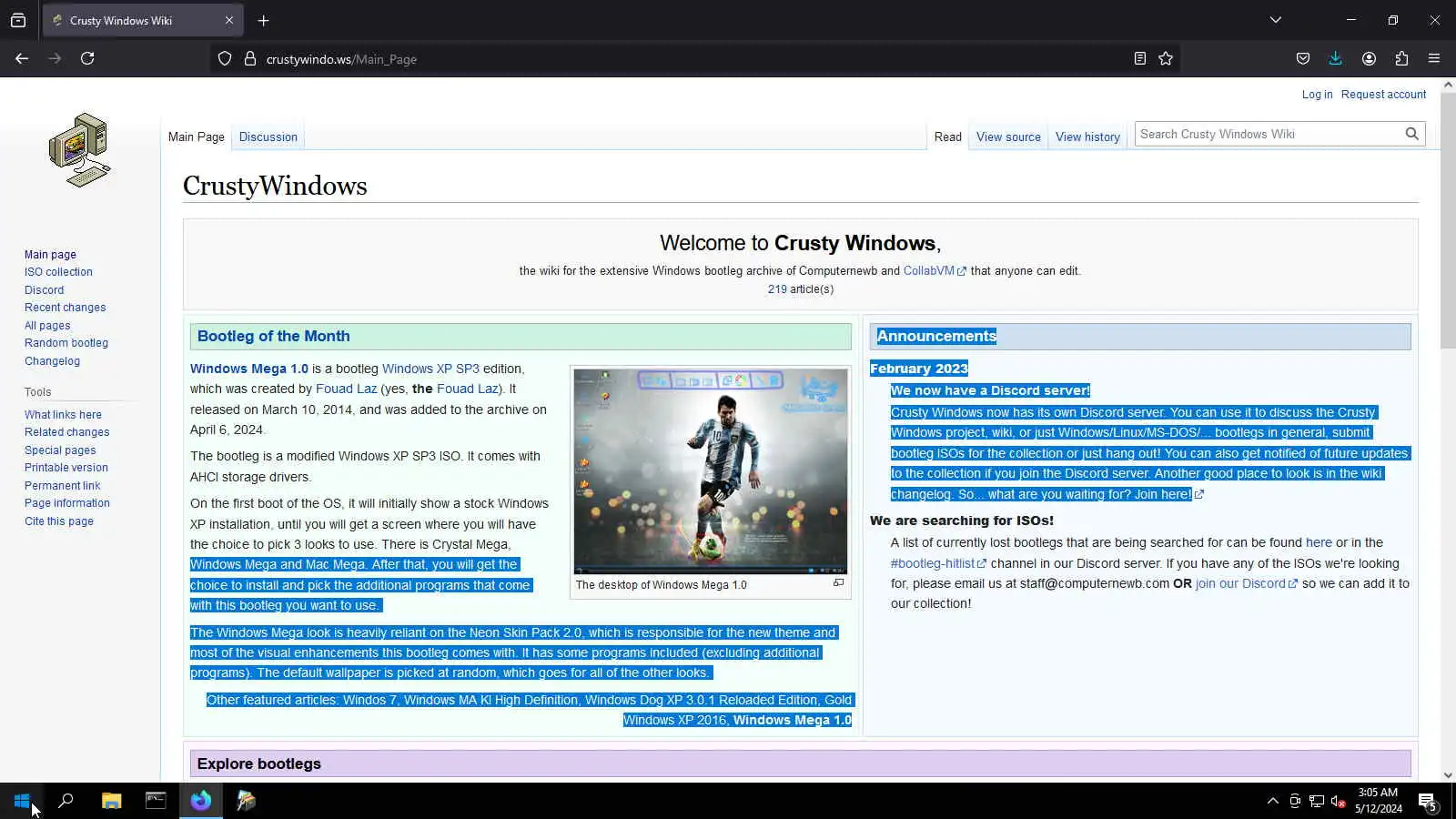Screen dimensions: 1456x819
Task: Open All pages in sidebar
Action: [x=47, y=326]
